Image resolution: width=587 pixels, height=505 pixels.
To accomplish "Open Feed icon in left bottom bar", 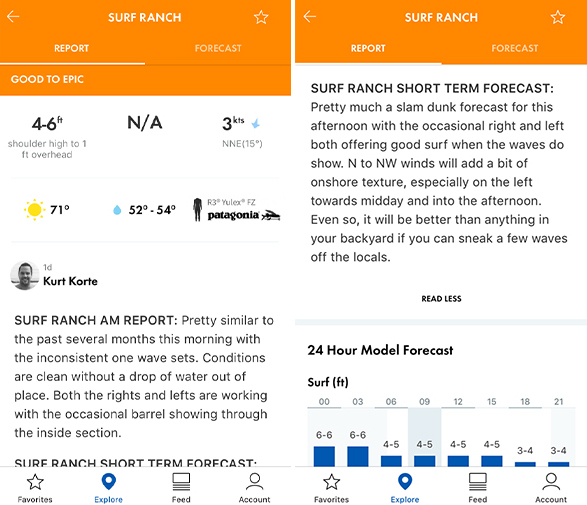I will (x=181, y=488).
